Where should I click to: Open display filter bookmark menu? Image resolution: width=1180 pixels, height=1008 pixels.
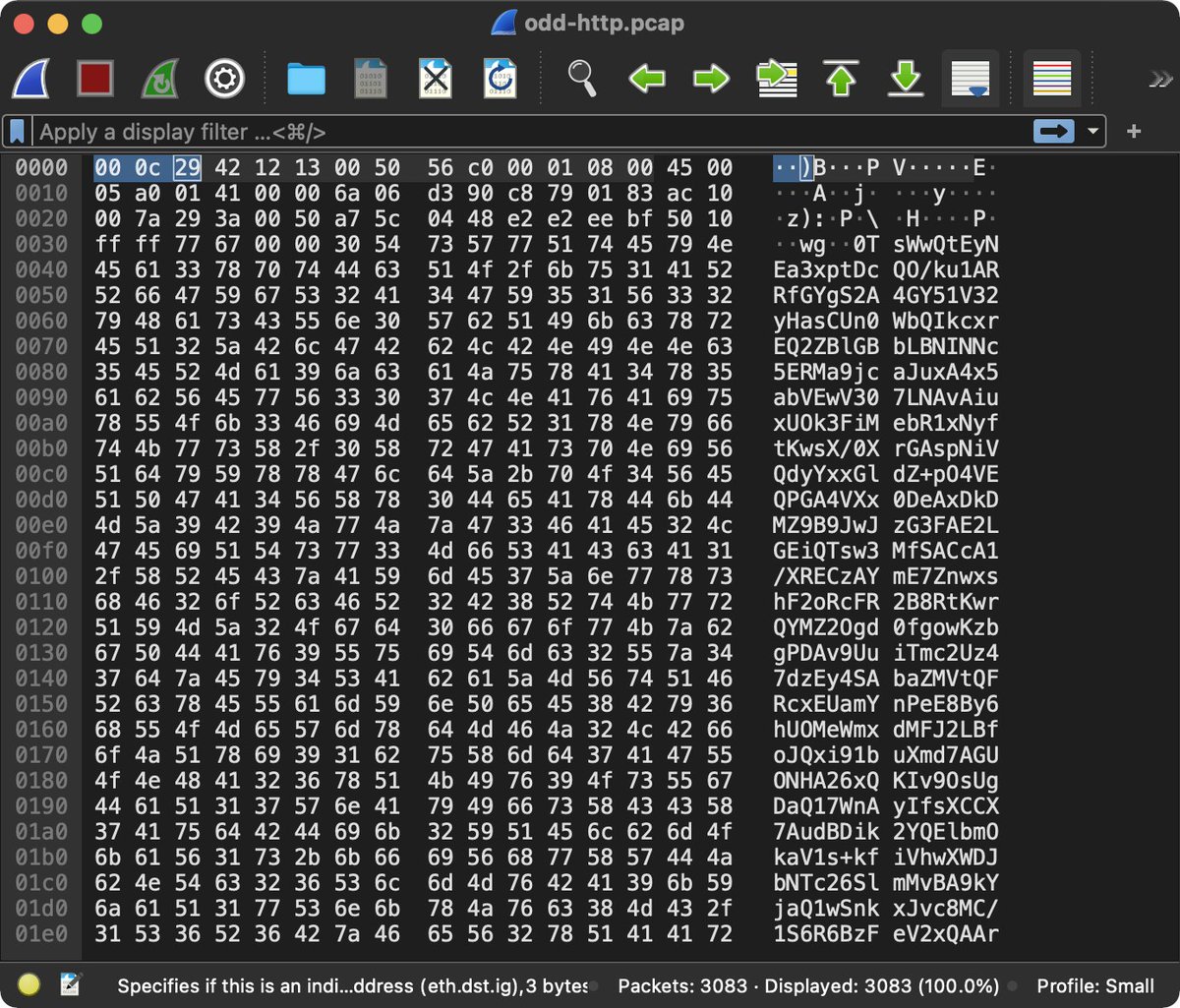[17, 131]
